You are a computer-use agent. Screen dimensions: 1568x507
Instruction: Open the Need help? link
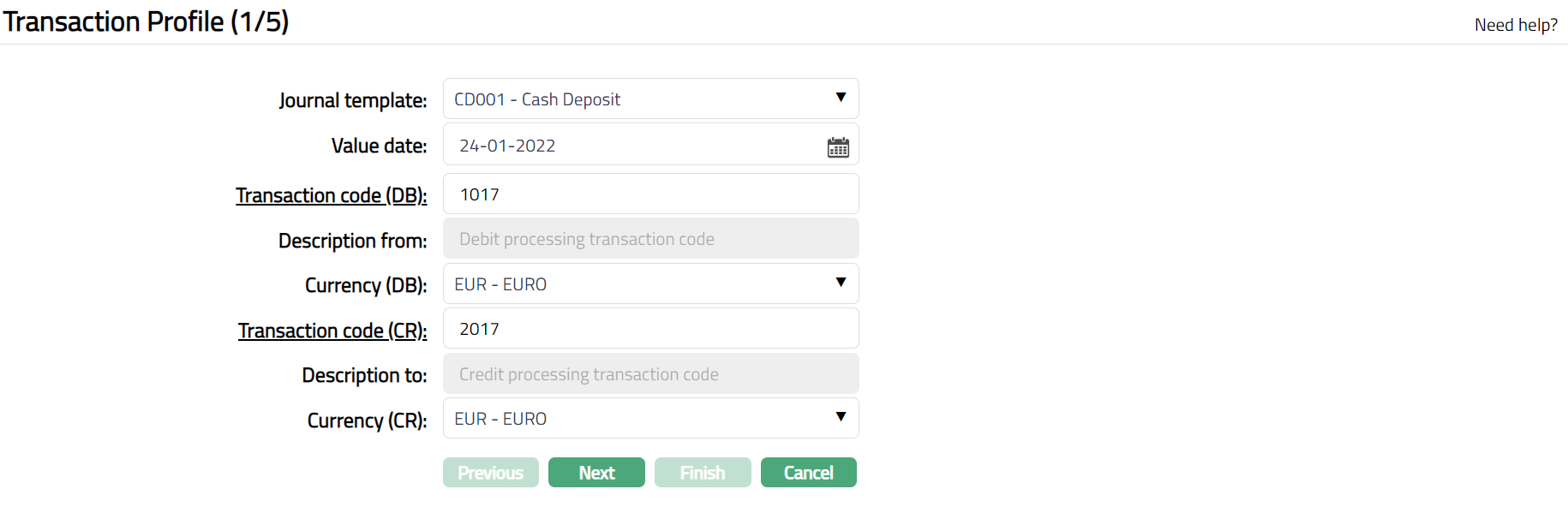pyautogui.click(x=1515, y=26)
